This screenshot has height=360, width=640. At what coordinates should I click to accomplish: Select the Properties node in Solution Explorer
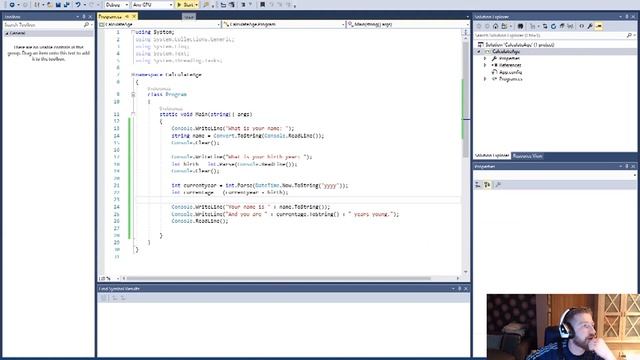click(x=509, y=58)
